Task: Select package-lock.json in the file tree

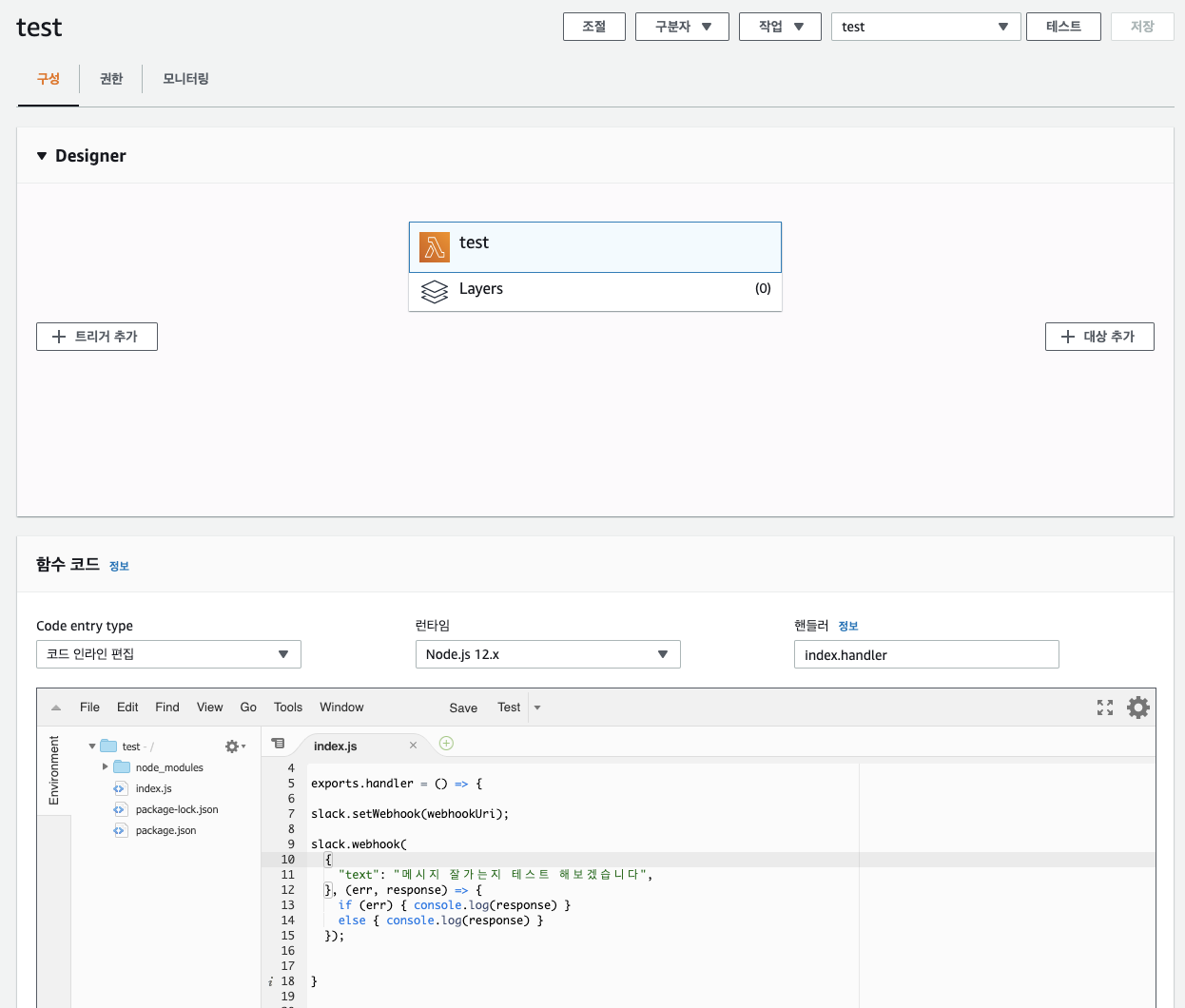Action: [177, 809]
